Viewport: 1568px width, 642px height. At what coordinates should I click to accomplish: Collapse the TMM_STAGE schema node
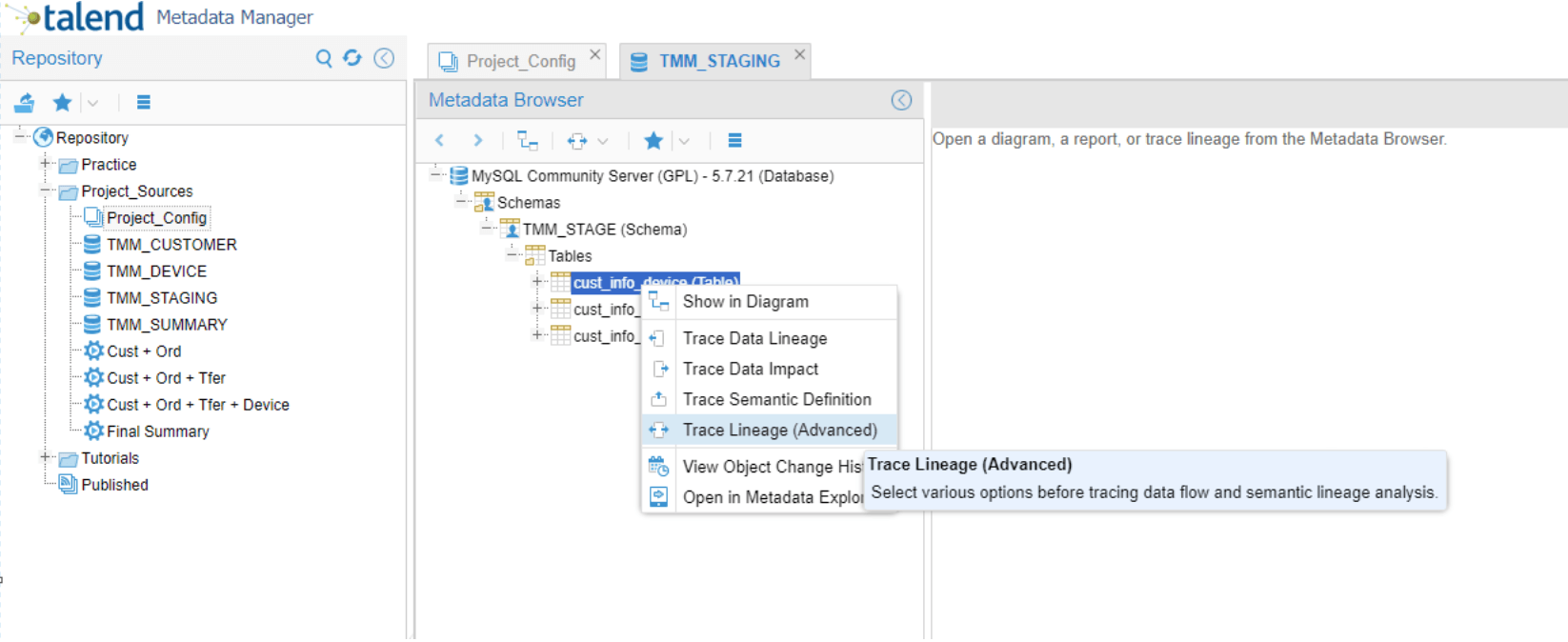(x=487, y=228)
